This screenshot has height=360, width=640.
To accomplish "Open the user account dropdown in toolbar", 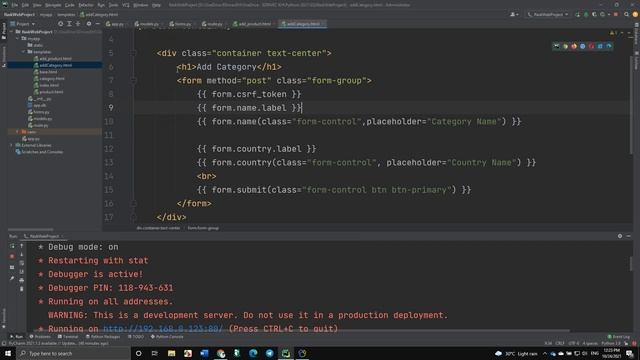I will click(x=514, y=14).
